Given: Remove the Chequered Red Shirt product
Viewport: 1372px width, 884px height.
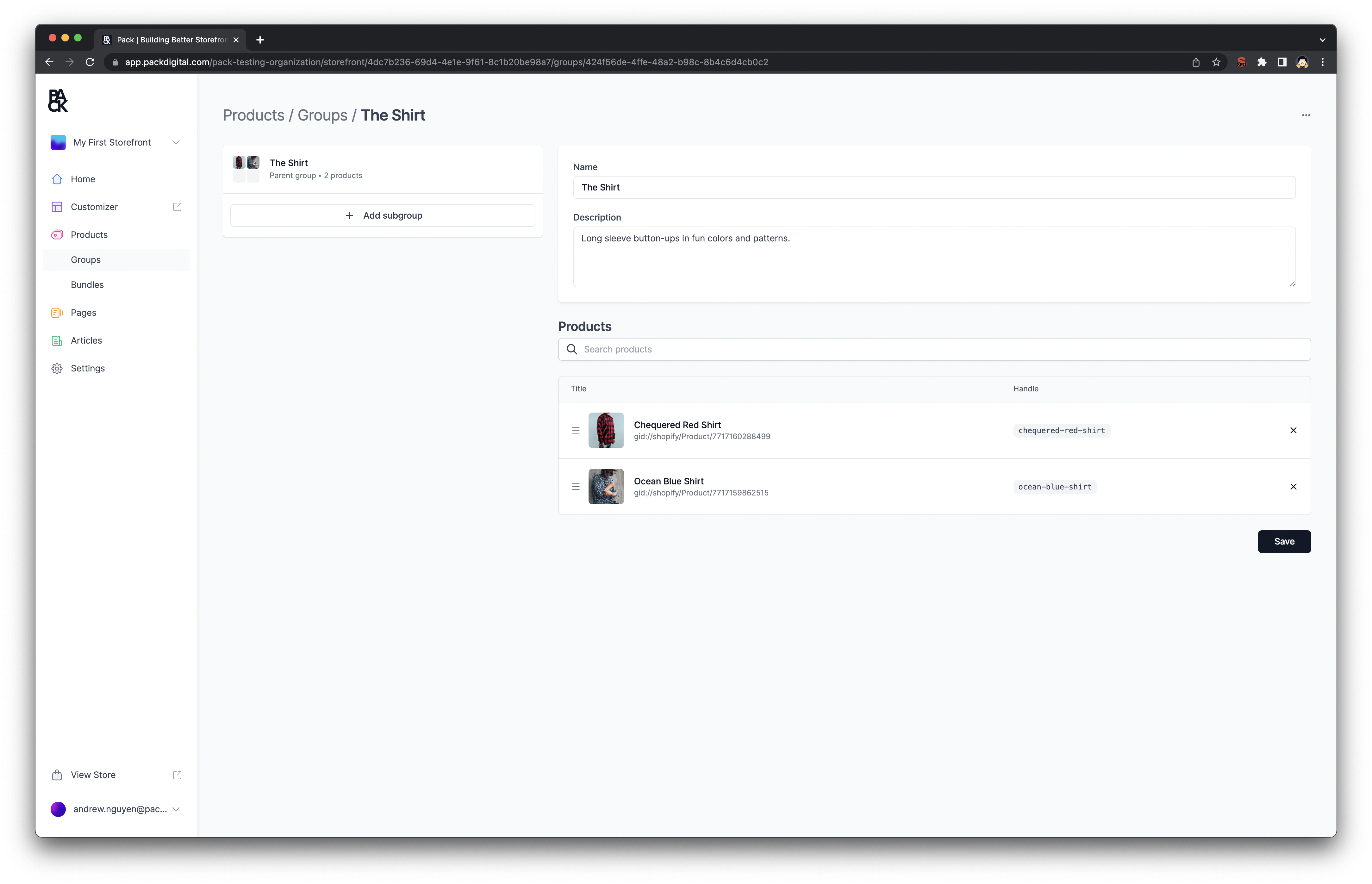Looking at the screenshot, I should (x=1293, y=431).
